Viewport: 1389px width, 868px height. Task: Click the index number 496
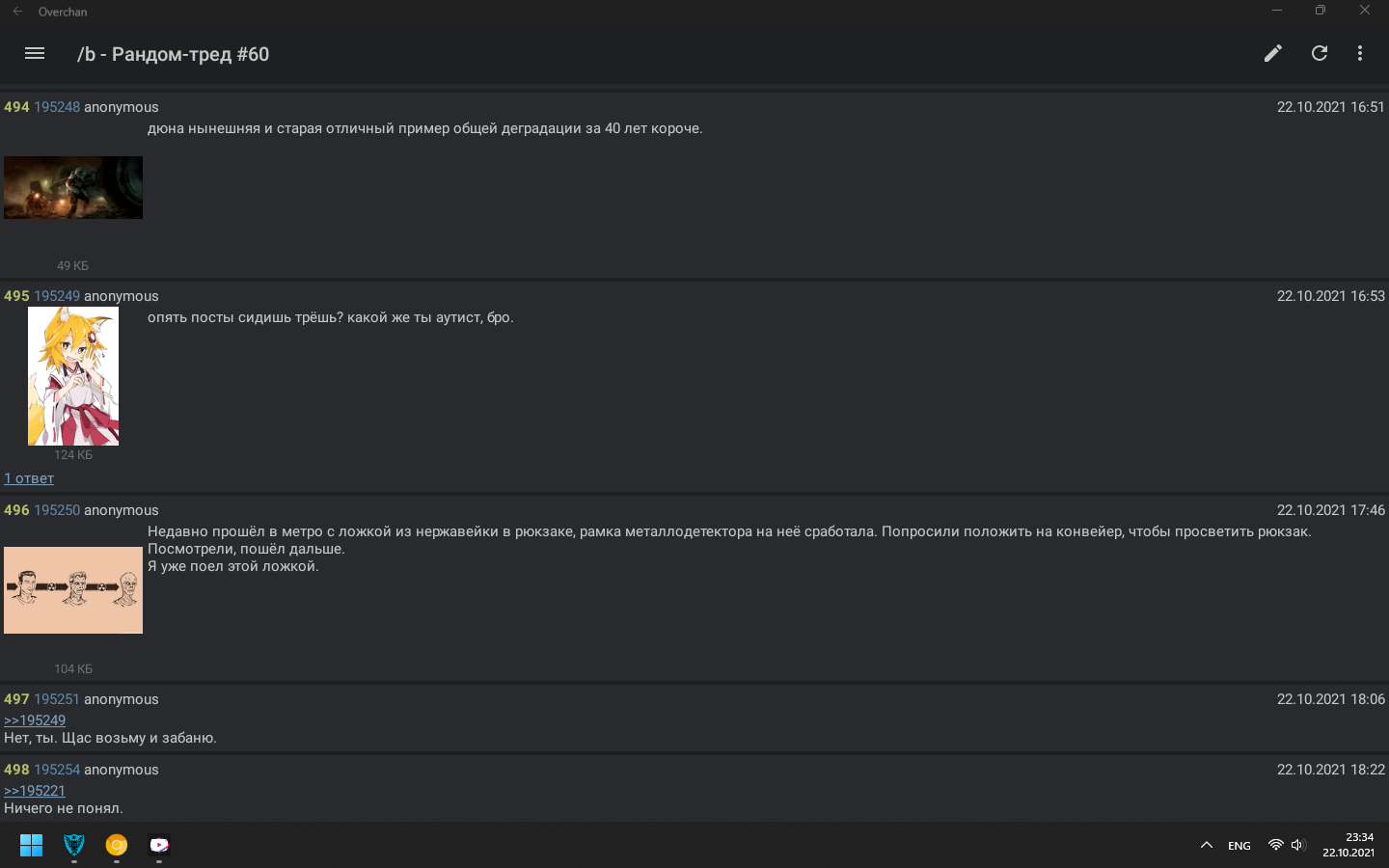(x=16, y=510)
